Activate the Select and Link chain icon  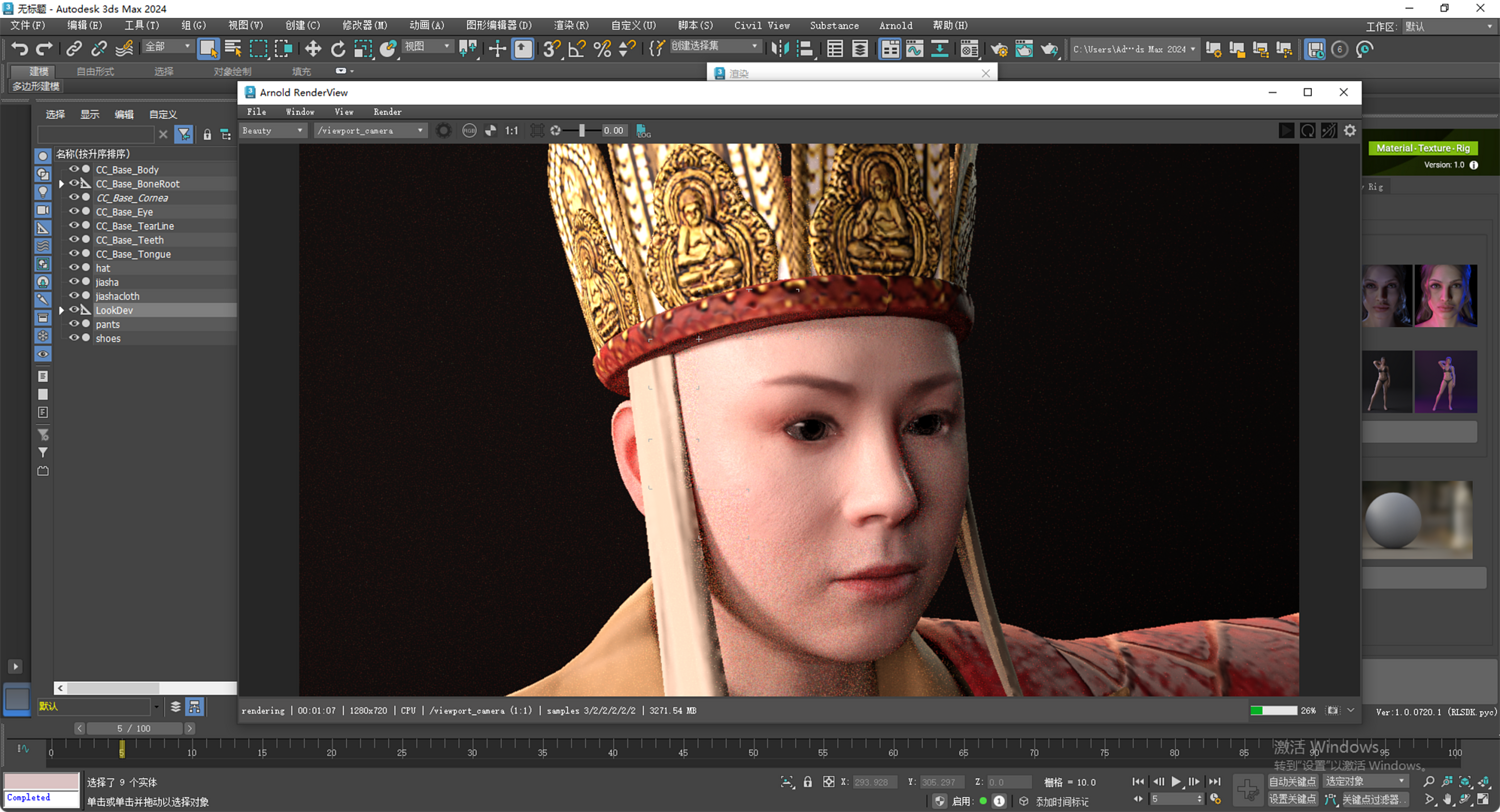point(74,48)
